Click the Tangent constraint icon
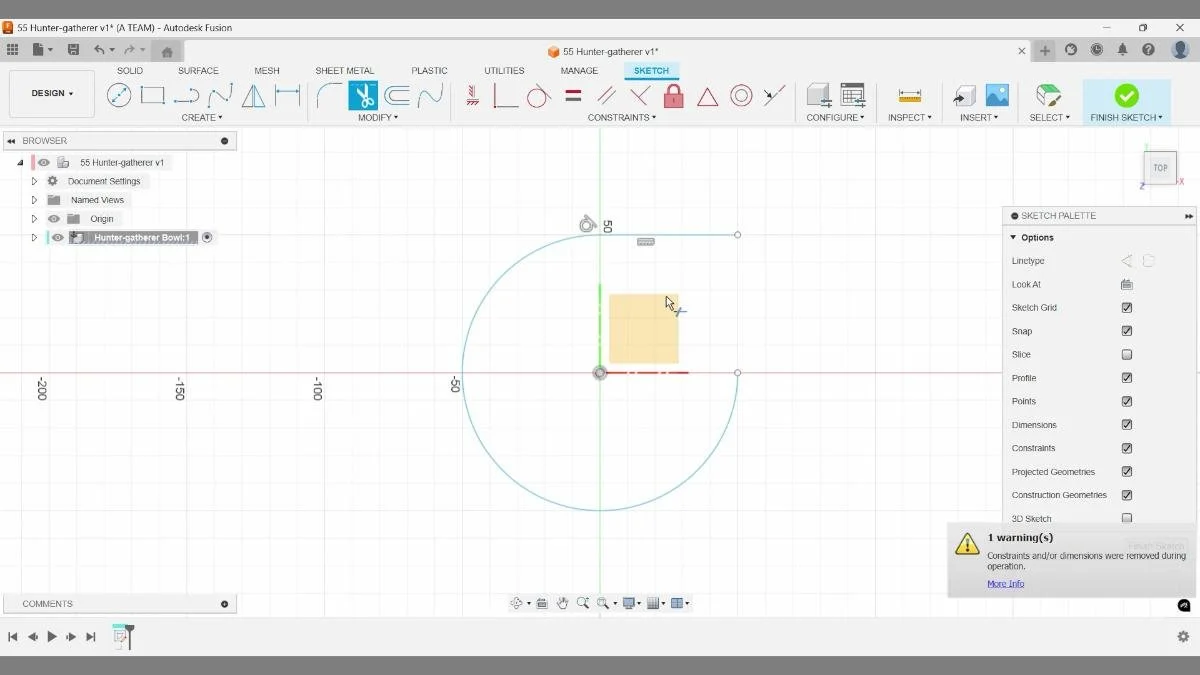 tap(537, 95)
